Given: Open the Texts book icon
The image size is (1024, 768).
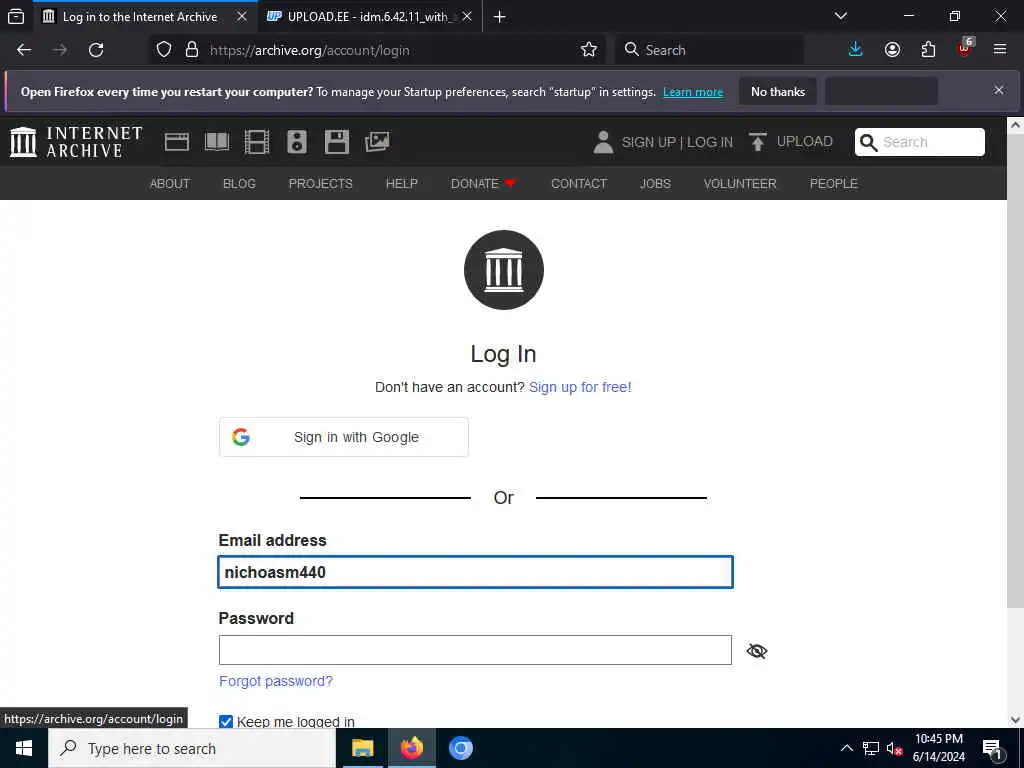Looking at the screenshot, I should tap(217, 142).
